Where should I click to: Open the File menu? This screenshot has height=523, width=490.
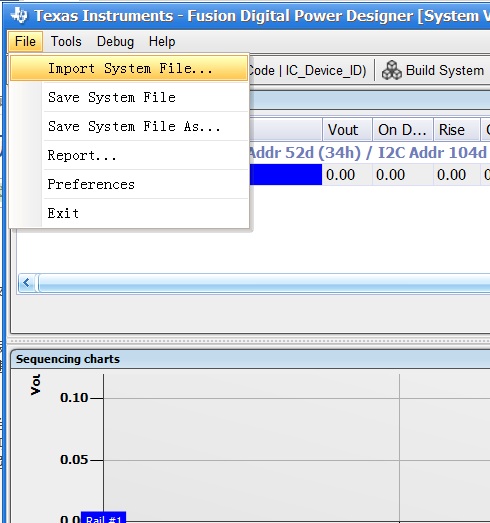point(25,42)
